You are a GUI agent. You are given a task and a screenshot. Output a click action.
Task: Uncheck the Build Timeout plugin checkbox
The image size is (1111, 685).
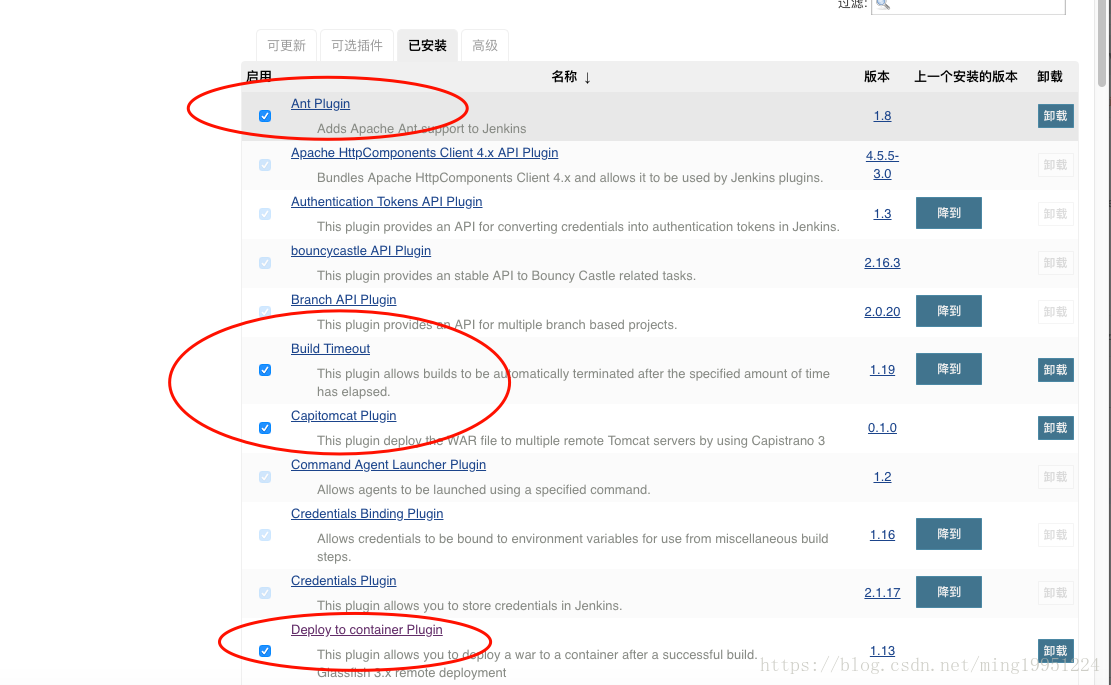265,370
